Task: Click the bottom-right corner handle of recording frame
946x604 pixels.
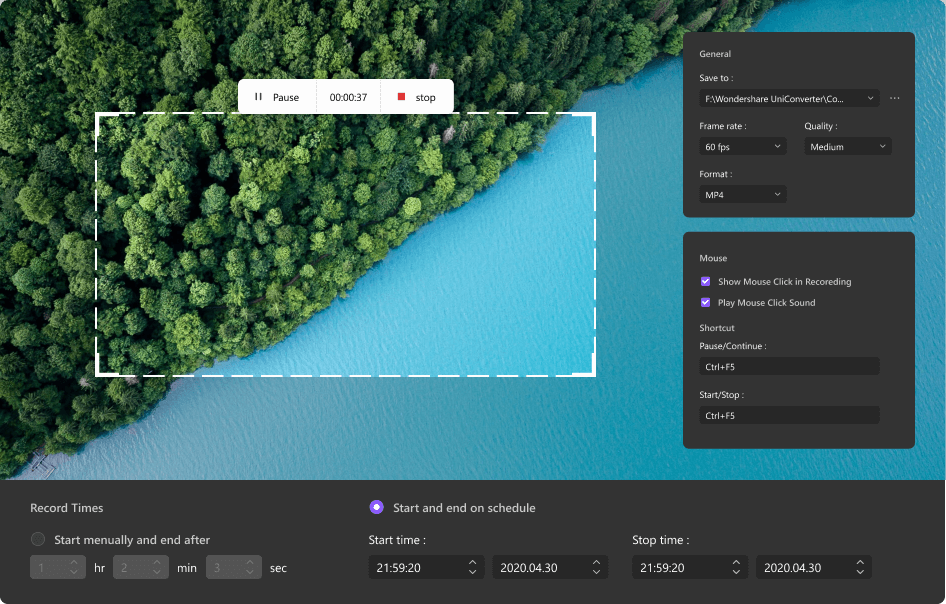Action: click(x=591, y=372)
